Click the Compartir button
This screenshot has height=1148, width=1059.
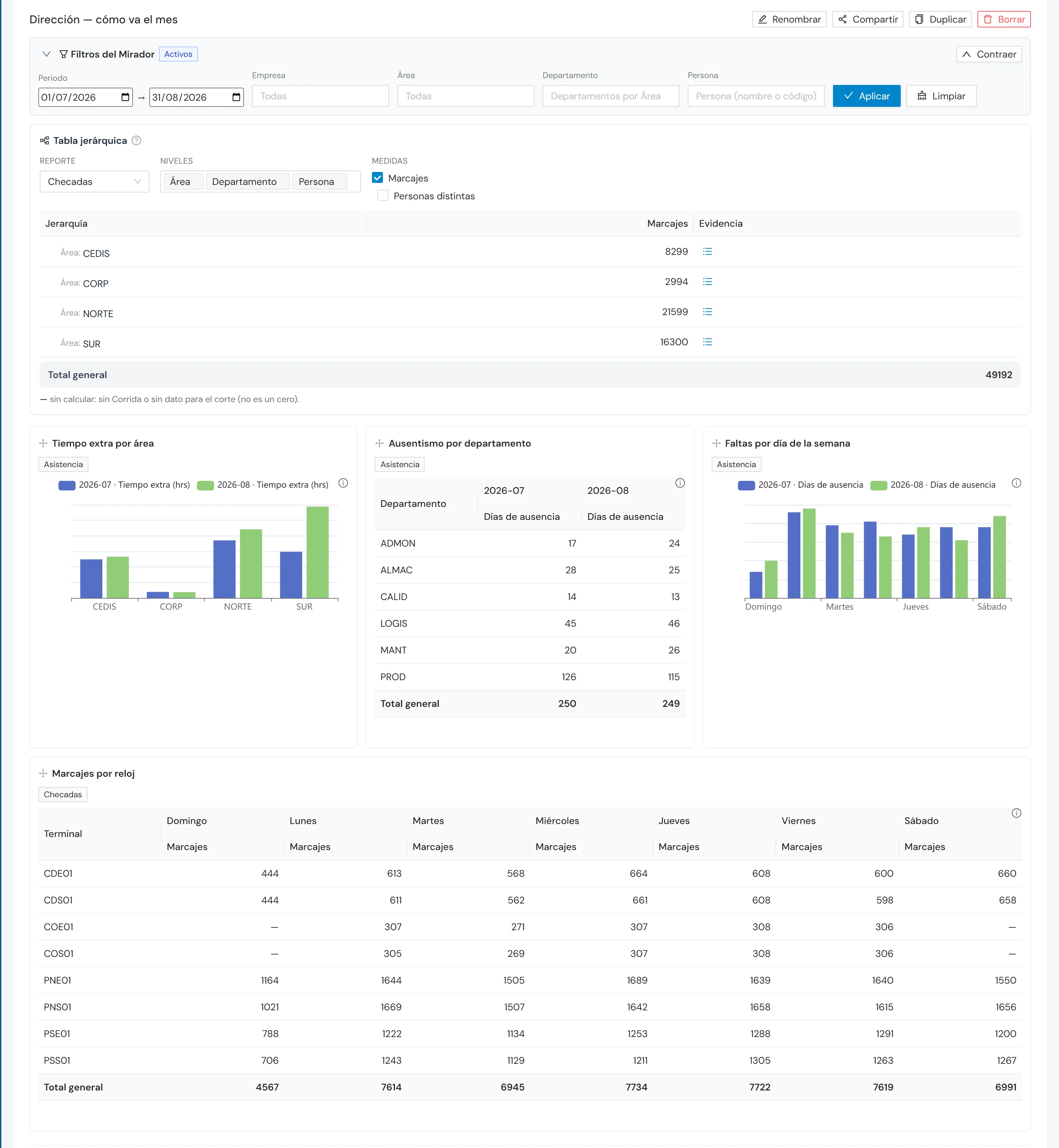[x=868, y=20]
